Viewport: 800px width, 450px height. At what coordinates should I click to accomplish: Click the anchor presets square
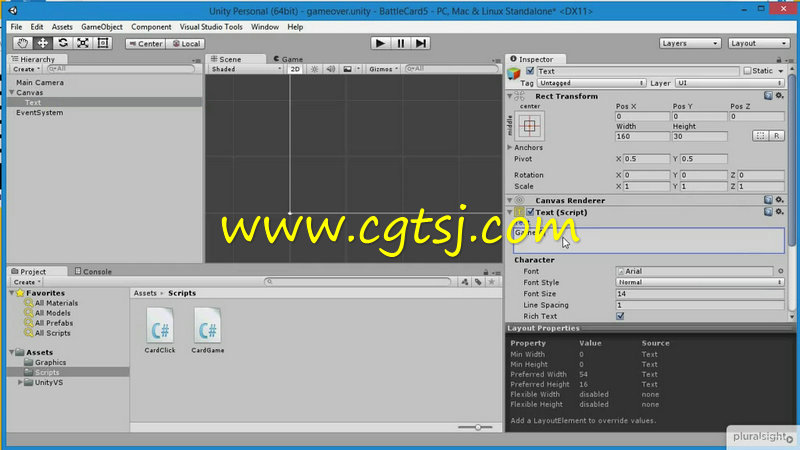pos(530,126)
